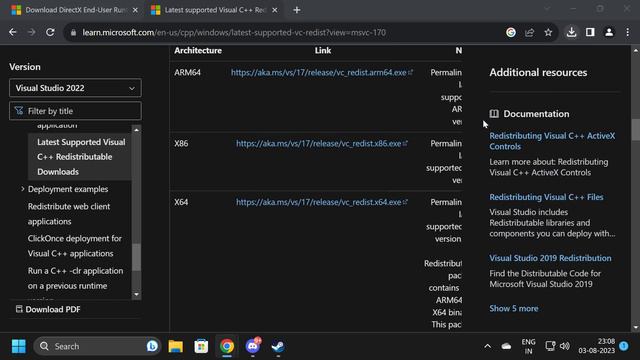Open Run a C++ -clr application article

76,278
